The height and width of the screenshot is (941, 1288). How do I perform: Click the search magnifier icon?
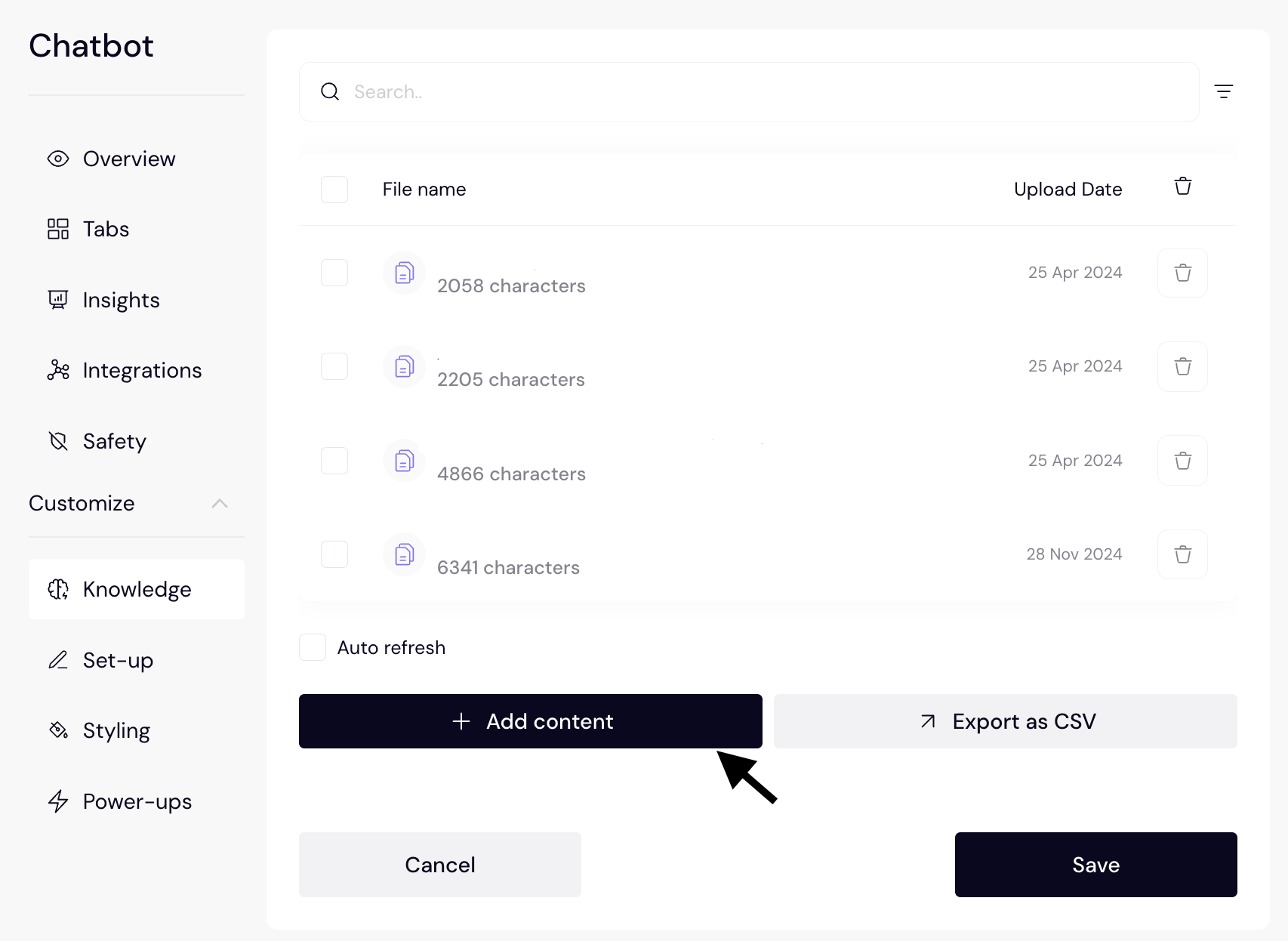330,91
